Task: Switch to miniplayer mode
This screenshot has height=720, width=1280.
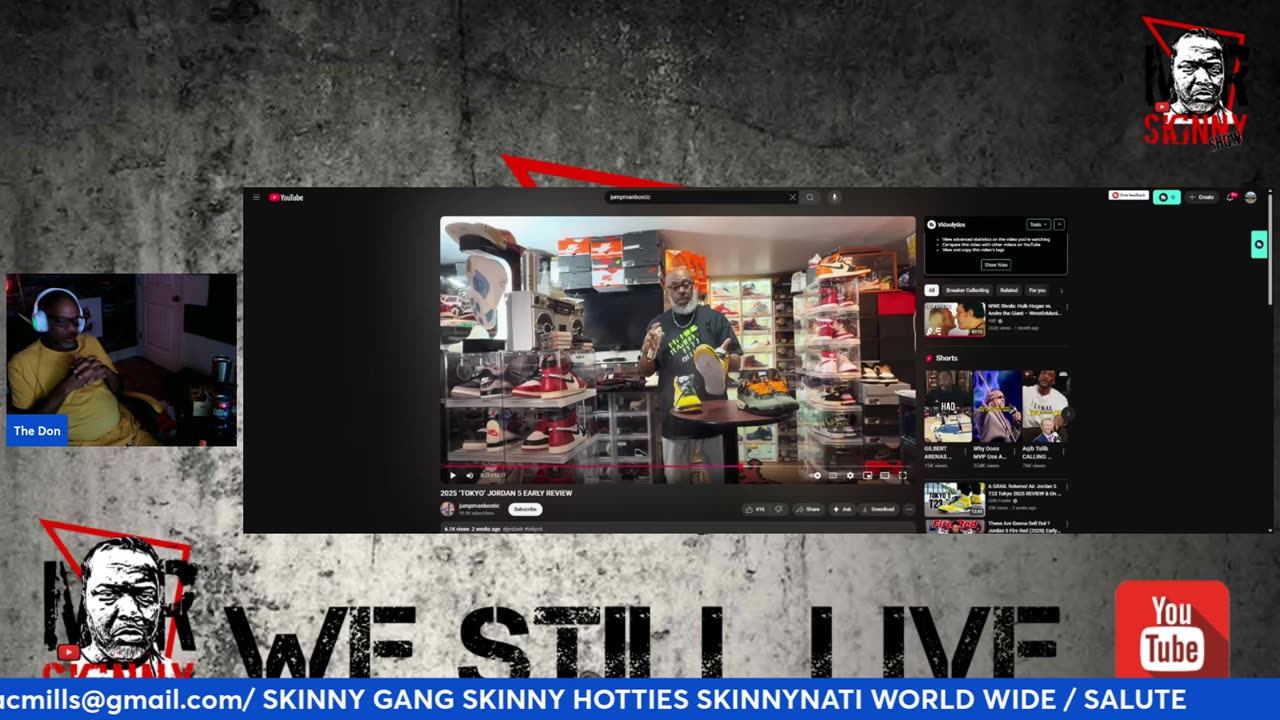Action: (x=867, y=476)
